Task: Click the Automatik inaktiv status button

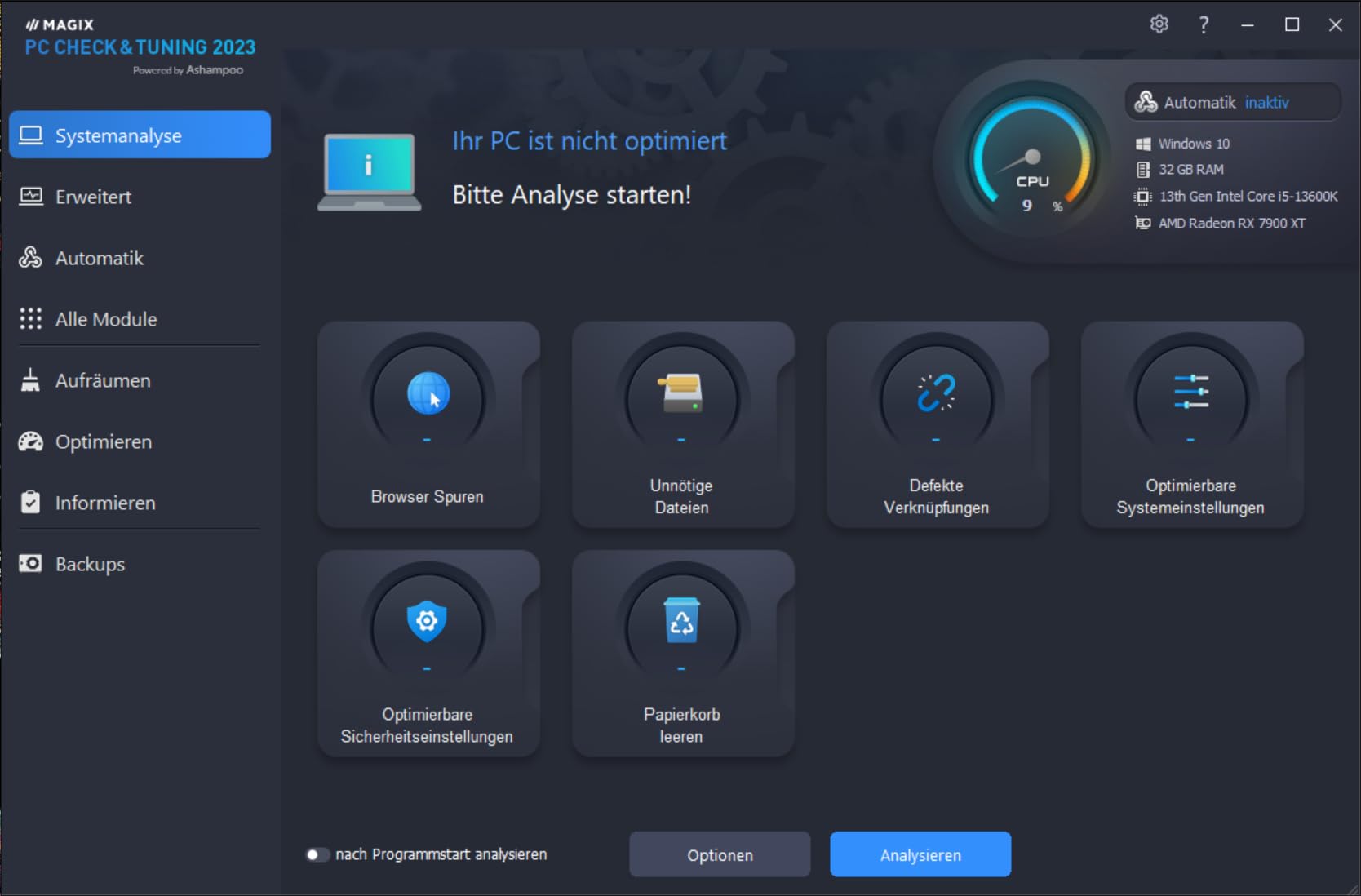Action: (x=1233, y=102)
